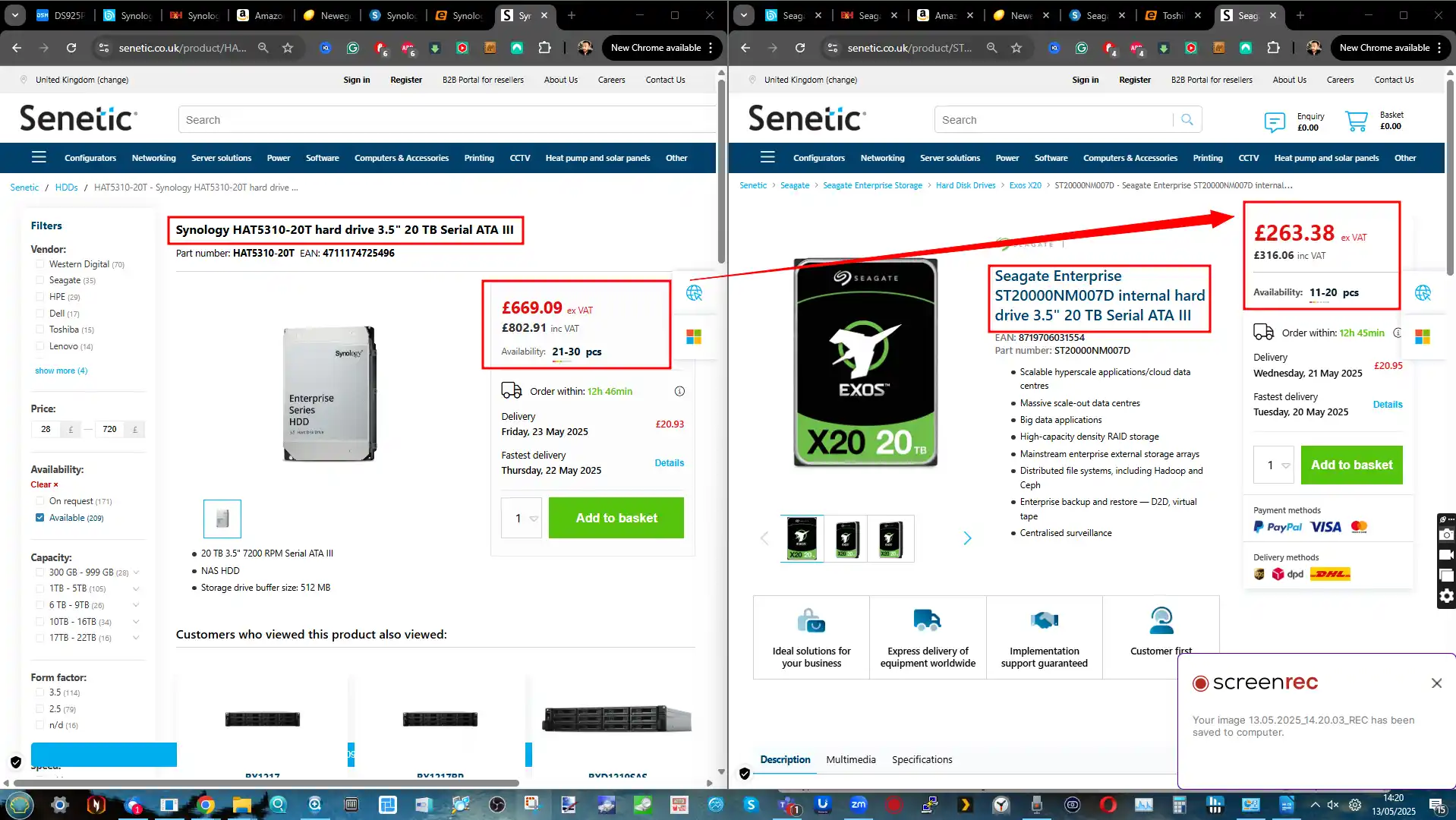Image resolution: width=1456 pixels, height=820 pixels.
Task: Enable the On request availability filter
Action: [39, 501]
